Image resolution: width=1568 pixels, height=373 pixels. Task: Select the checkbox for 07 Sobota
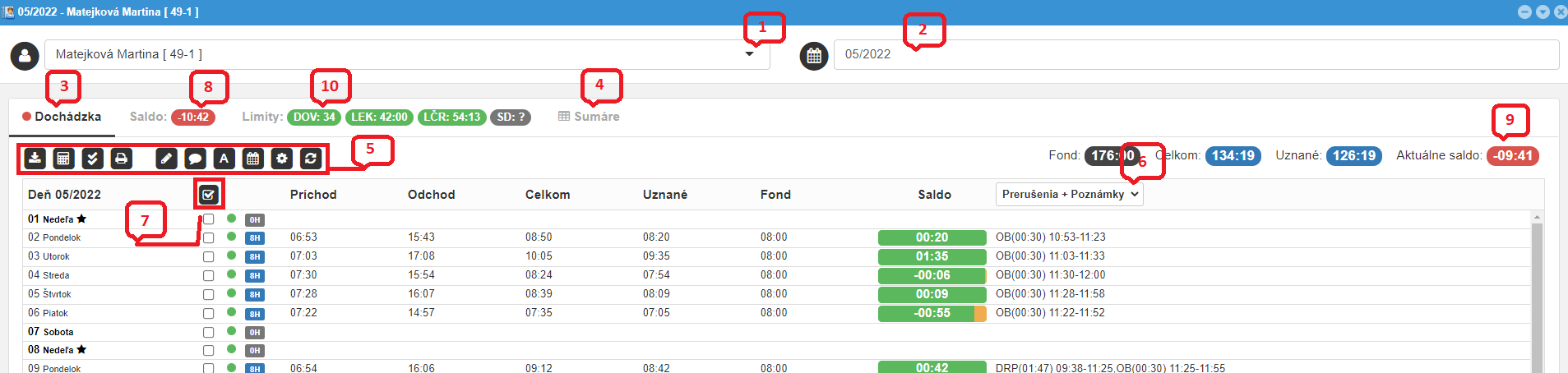coord(208,332)
